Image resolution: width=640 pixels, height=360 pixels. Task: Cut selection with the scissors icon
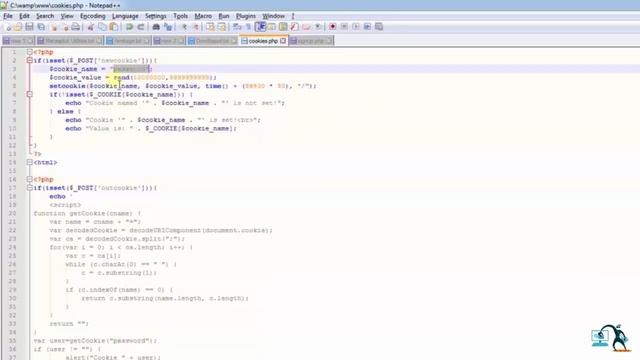click(91, 27)
